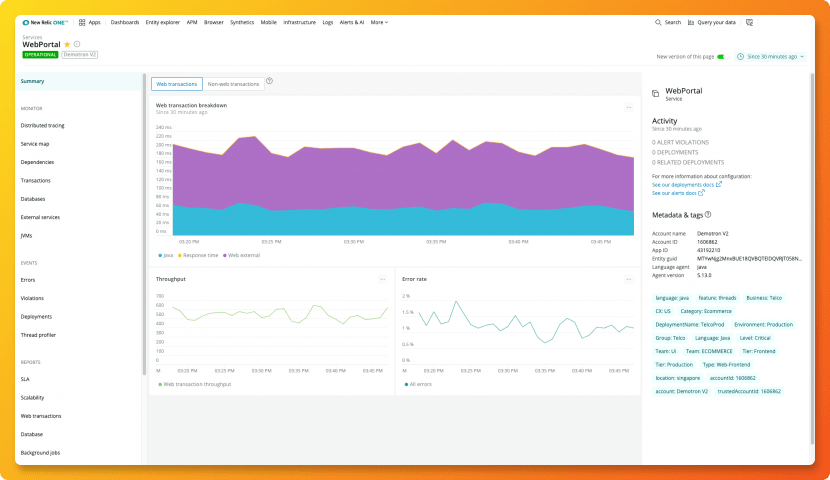Click the New Relic ONE logo
The height and width of the screenshot is (480, 830).
(x=45, y=22)
